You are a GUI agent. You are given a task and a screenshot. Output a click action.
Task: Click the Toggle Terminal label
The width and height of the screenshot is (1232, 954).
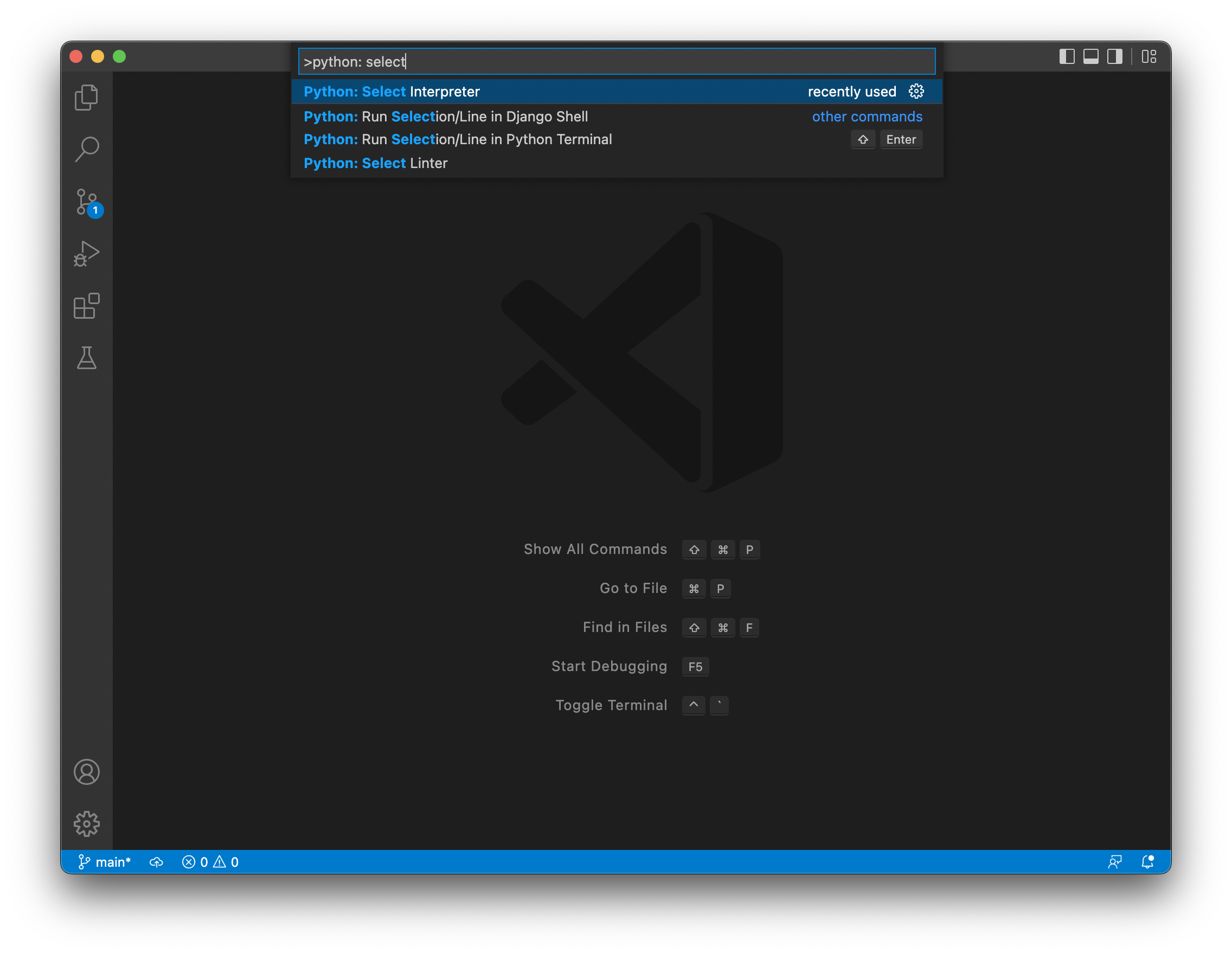pyautogui.click(x=611, y=705)
